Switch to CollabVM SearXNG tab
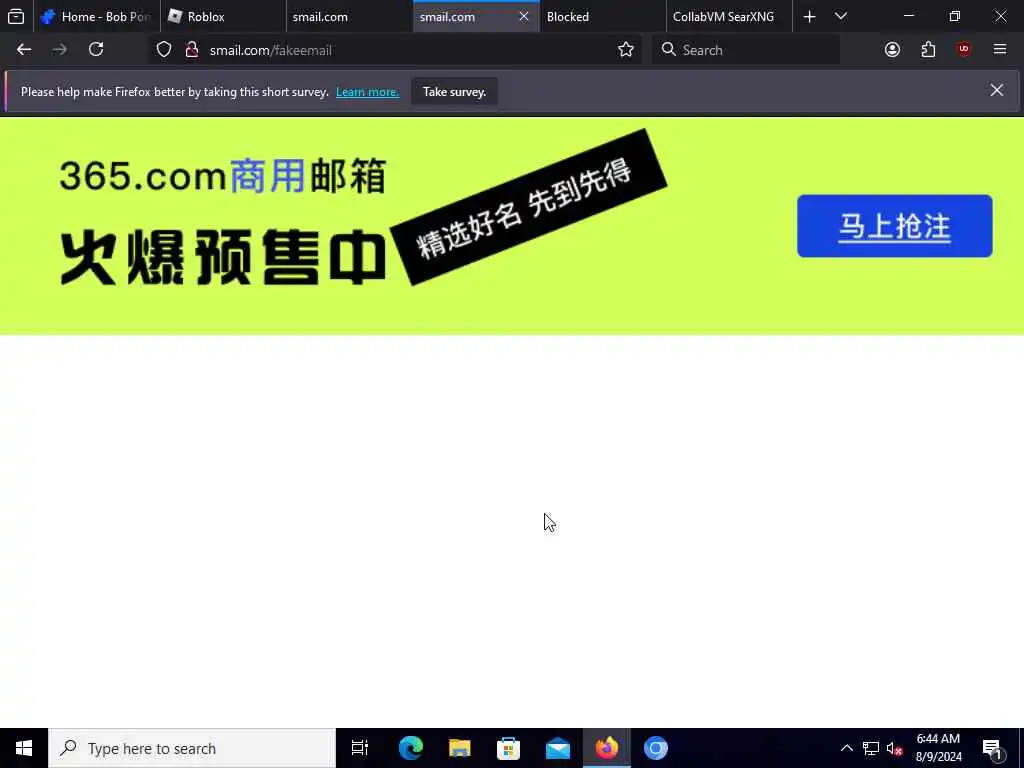This screenshot has width=1024, height=768. click(729, 16)
